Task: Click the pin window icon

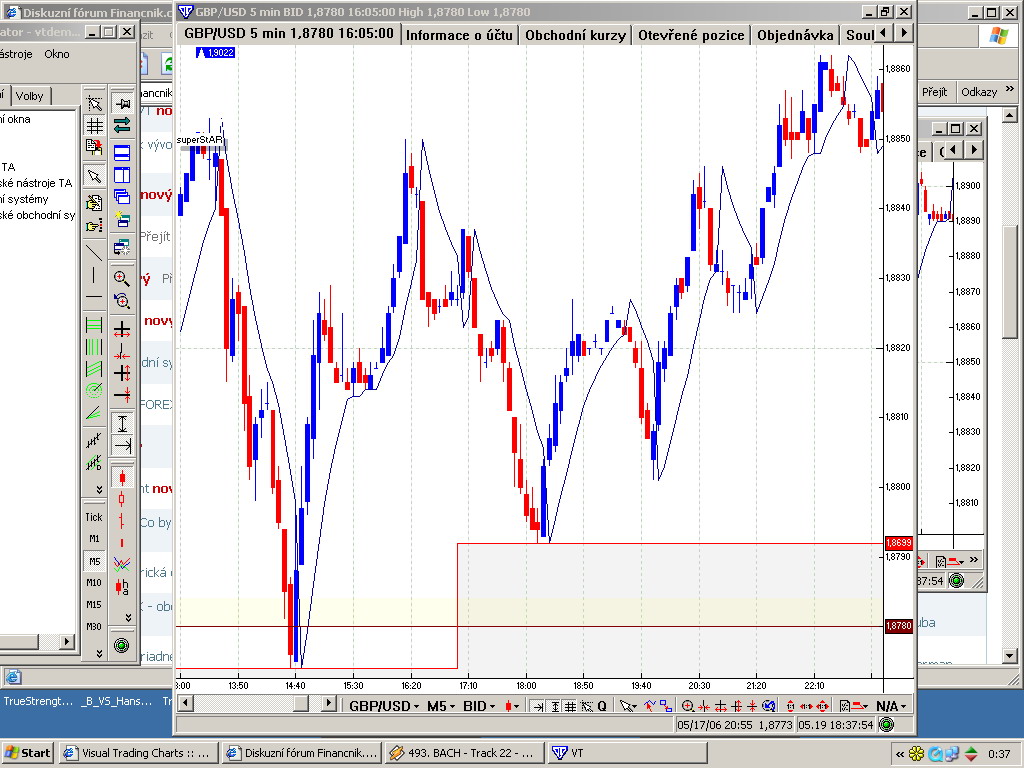Action: pyautogui.click(x=122, y=103)
